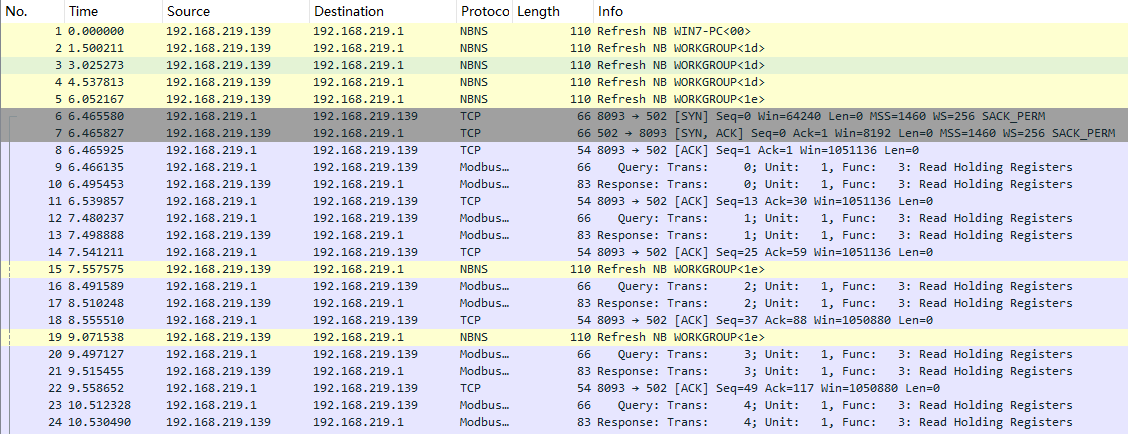Select Modbus response Trans 1 packet 13
The image size is (1128, 434).
tap(564, 235)
